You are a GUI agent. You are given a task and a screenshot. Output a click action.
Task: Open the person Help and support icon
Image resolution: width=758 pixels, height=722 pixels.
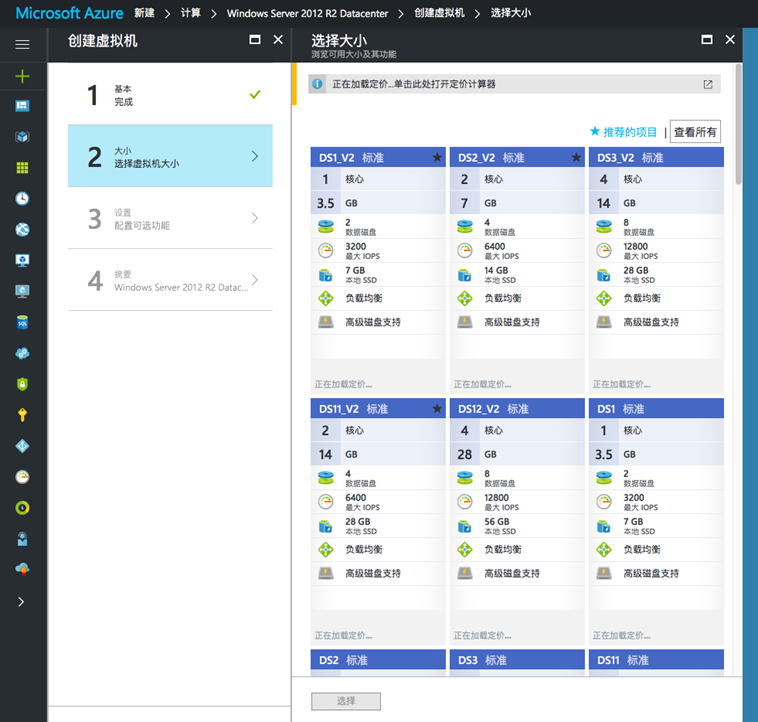22,539
